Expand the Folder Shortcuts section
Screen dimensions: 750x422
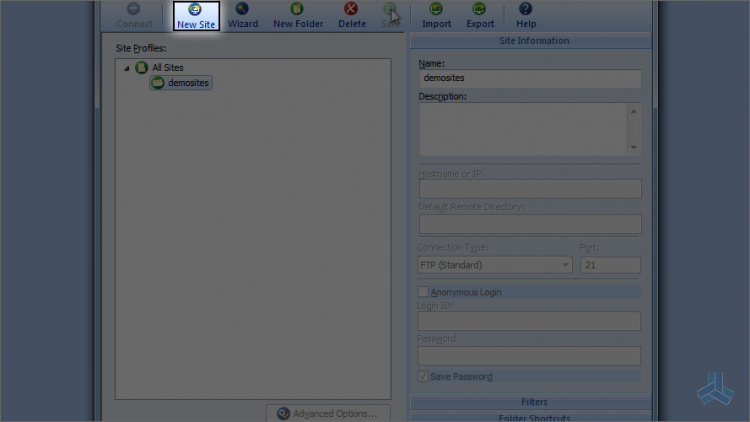(531, 417)
